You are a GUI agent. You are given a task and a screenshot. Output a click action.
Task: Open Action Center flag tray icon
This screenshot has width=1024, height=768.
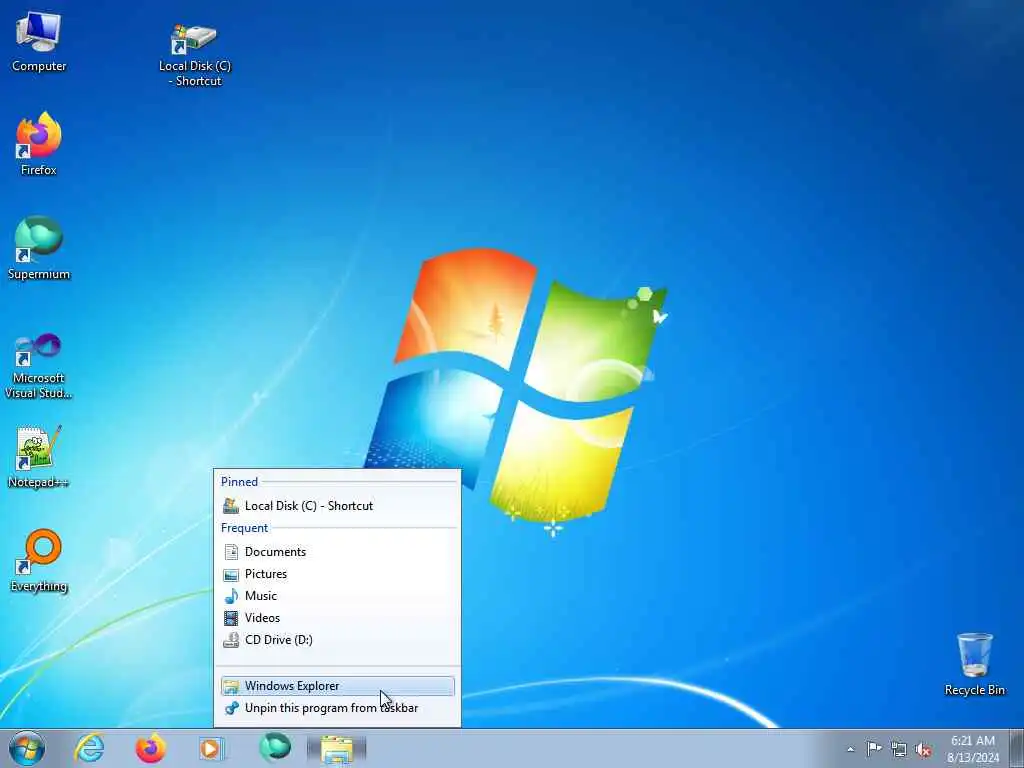[874, 748]
